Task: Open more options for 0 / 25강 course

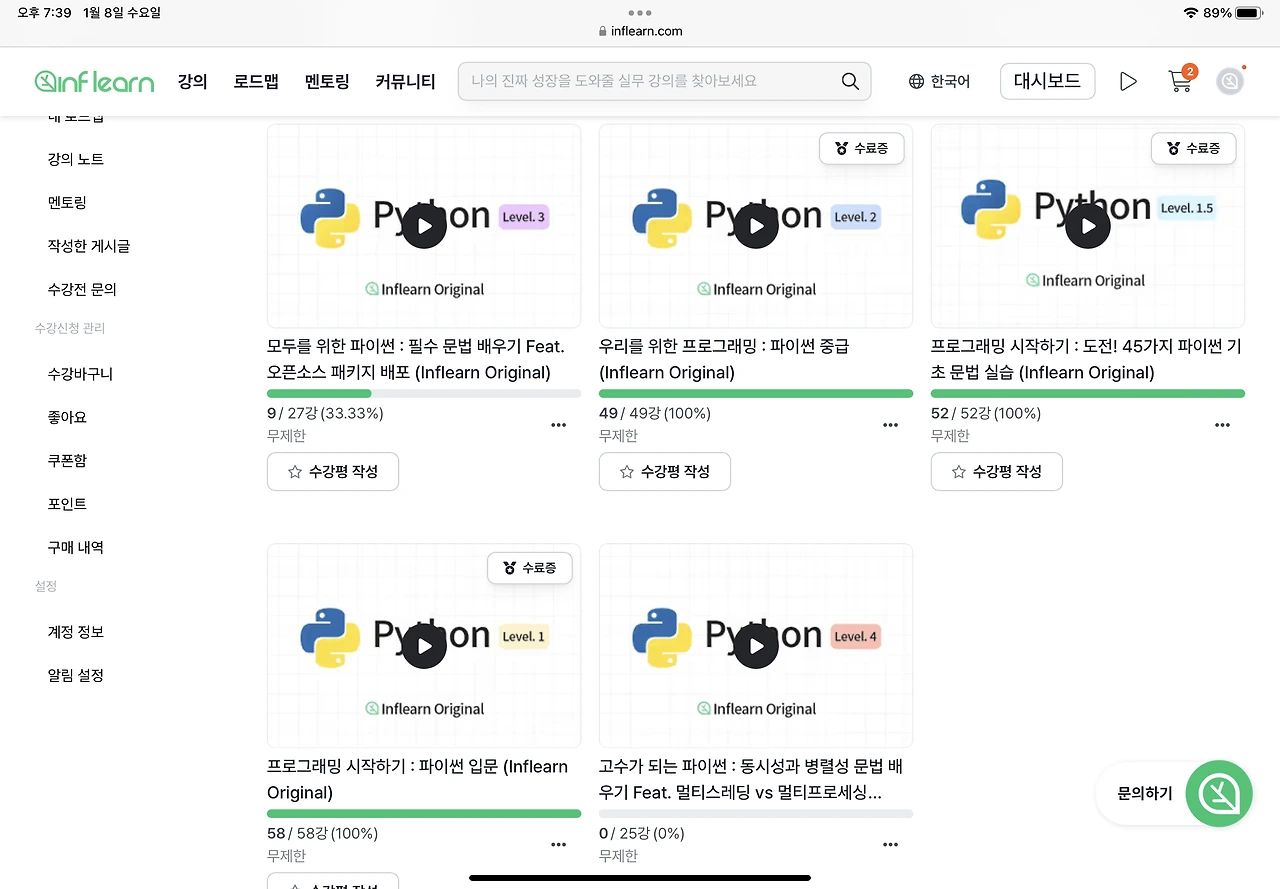Action: (891, 845)
